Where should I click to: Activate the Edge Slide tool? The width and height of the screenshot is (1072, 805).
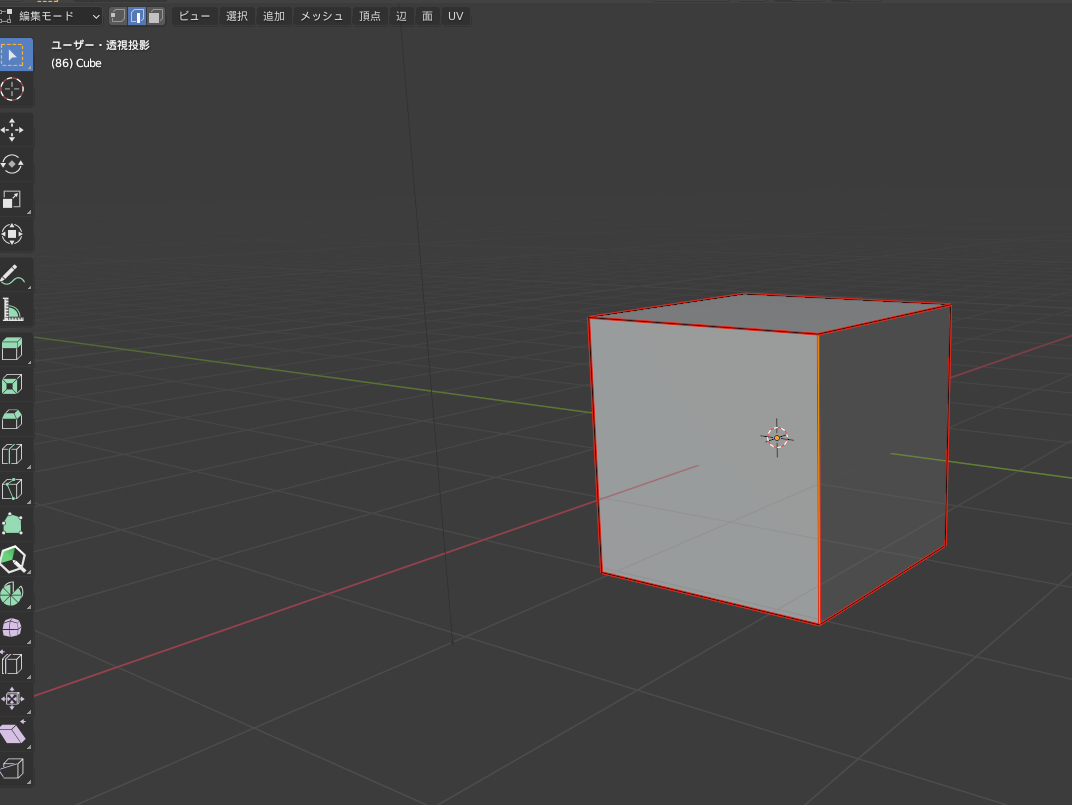[13, 663]
